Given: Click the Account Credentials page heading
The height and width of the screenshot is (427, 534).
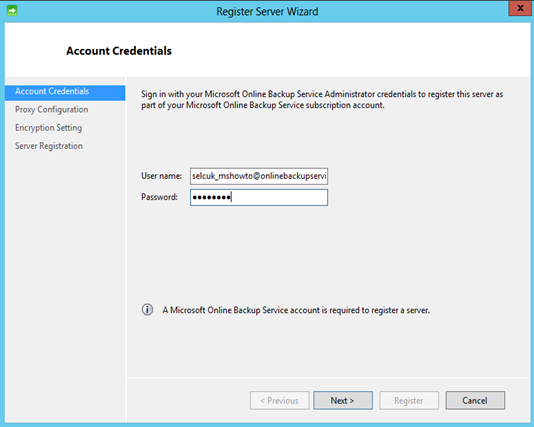Looking at the screenshot, I should [119, 51].
